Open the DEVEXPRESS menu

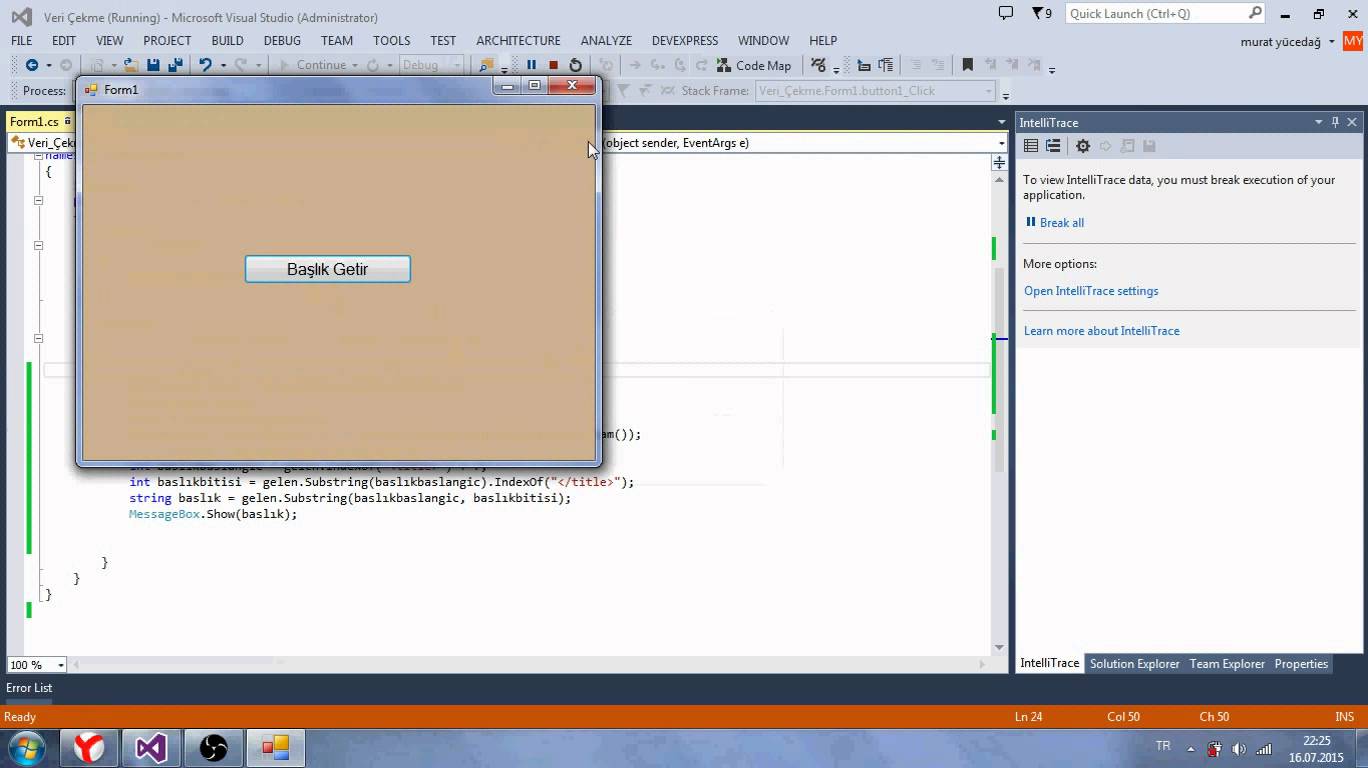[x=685, y=41]
